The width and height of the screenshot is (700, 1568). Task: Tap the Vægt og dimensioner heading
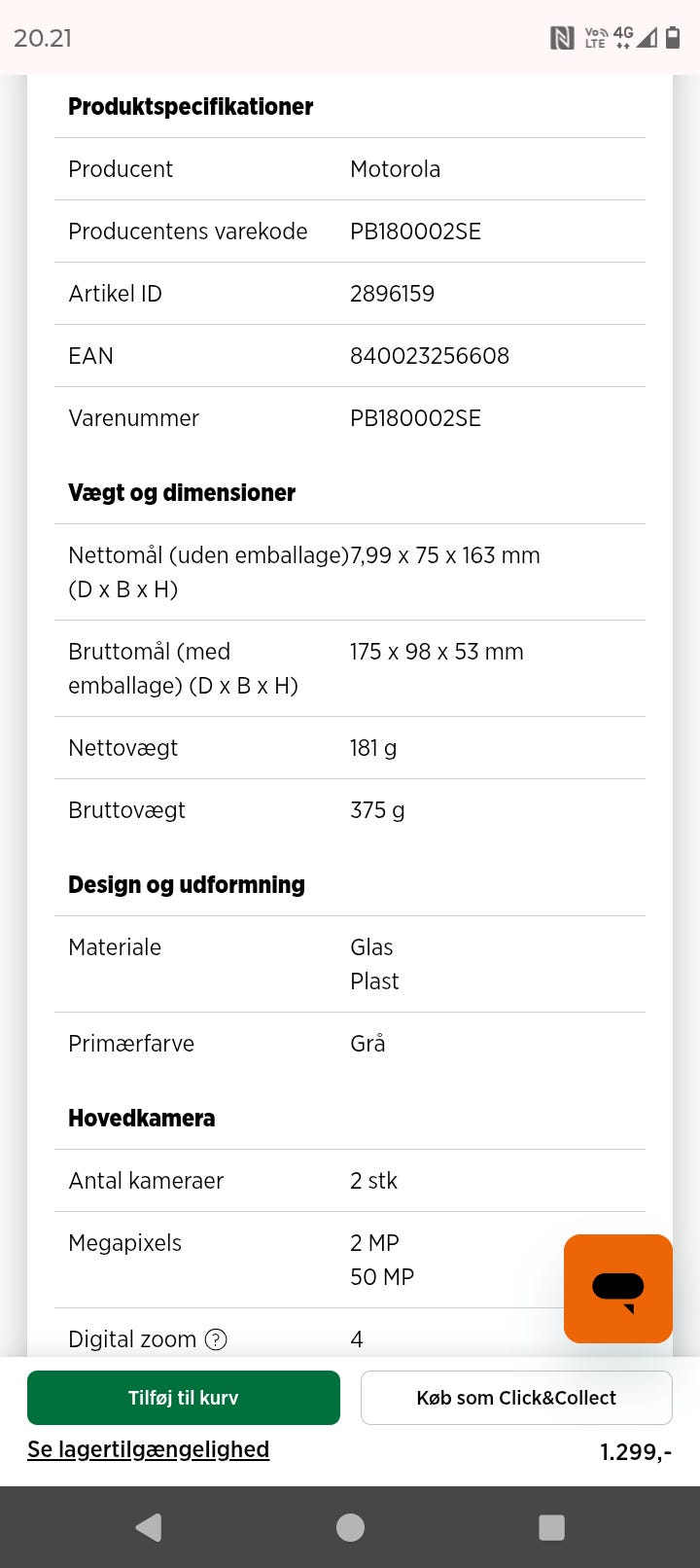tap(182, 493)
